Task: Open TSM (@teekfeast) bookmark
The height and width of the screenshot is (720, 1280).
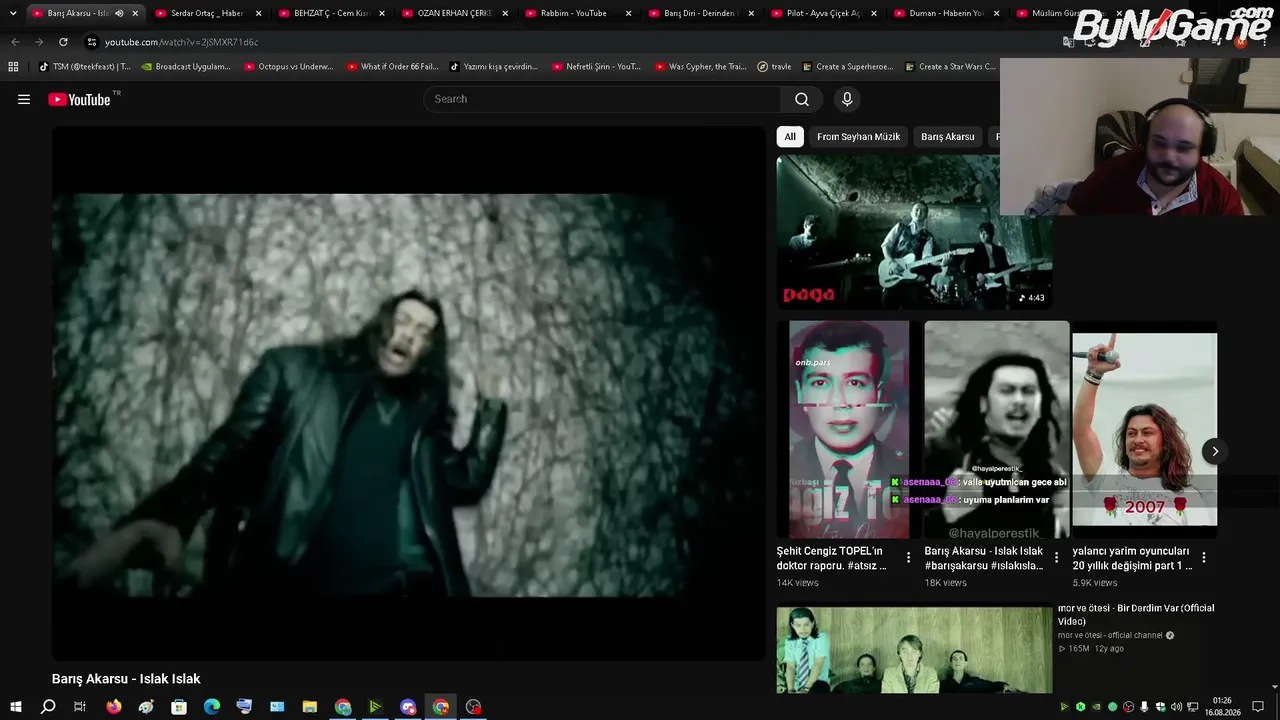Action: [x=84, y=67]
